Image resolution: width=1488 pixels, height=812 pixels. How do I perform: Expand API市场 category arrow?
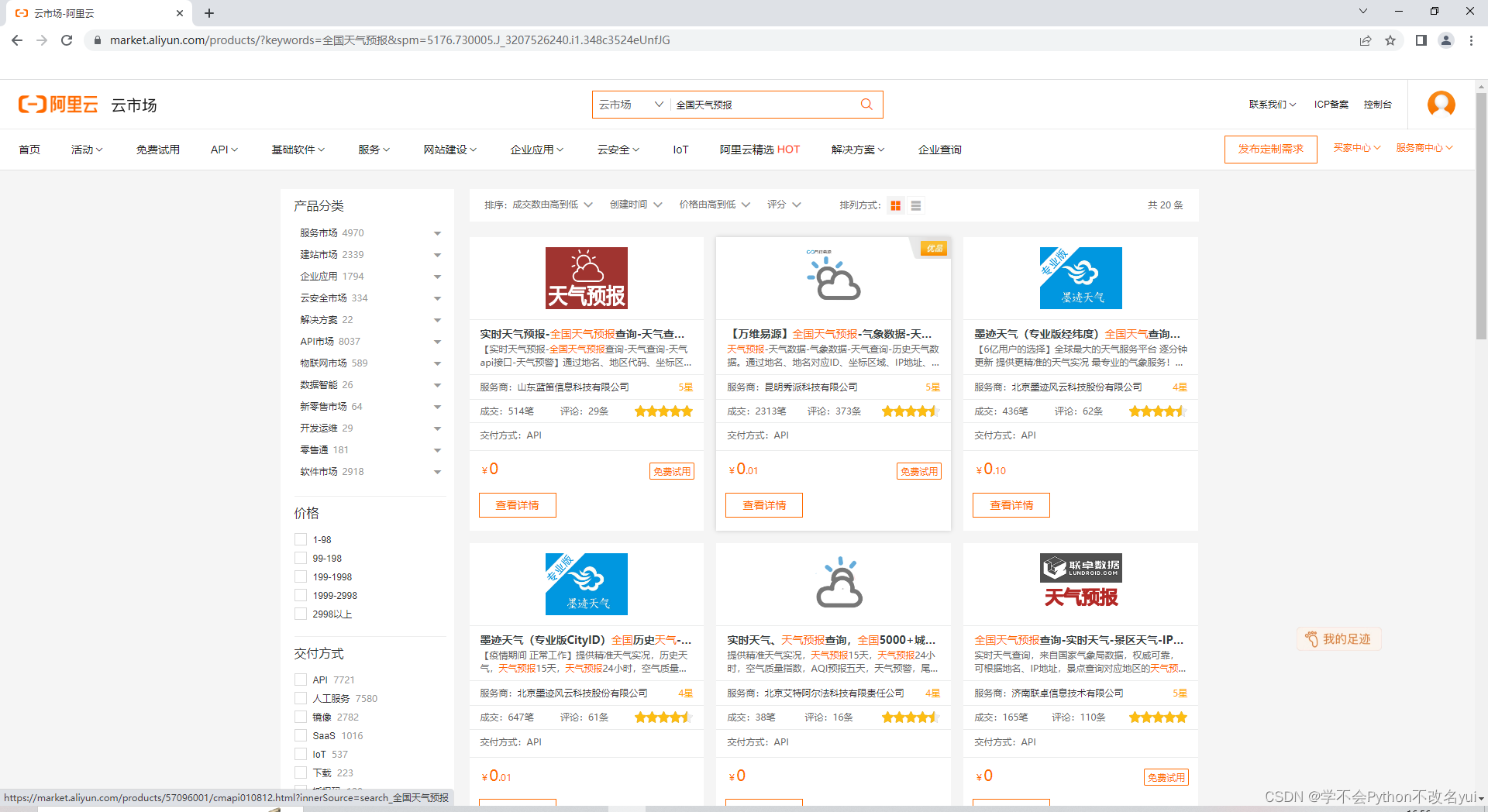(437, 342)
